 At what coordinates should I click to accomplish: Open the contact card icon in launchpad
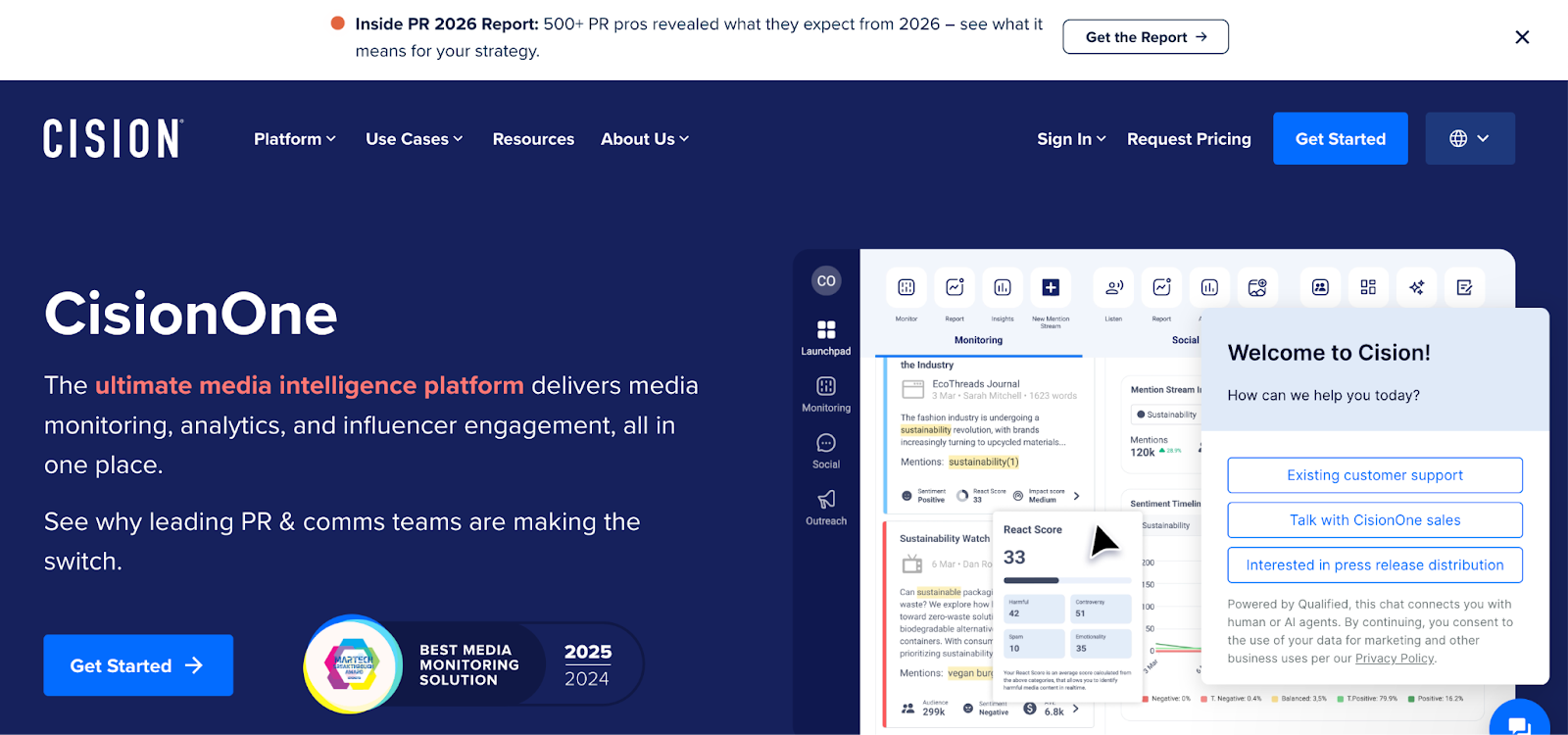point(1320,287)
